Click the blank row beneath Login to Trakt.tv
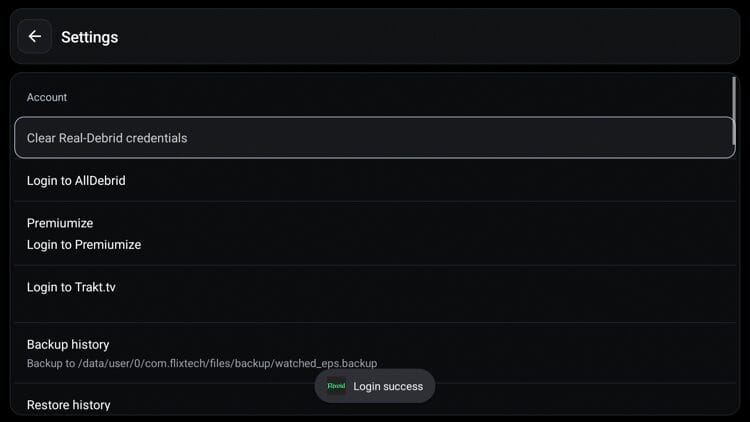 (x=374, y=313)
